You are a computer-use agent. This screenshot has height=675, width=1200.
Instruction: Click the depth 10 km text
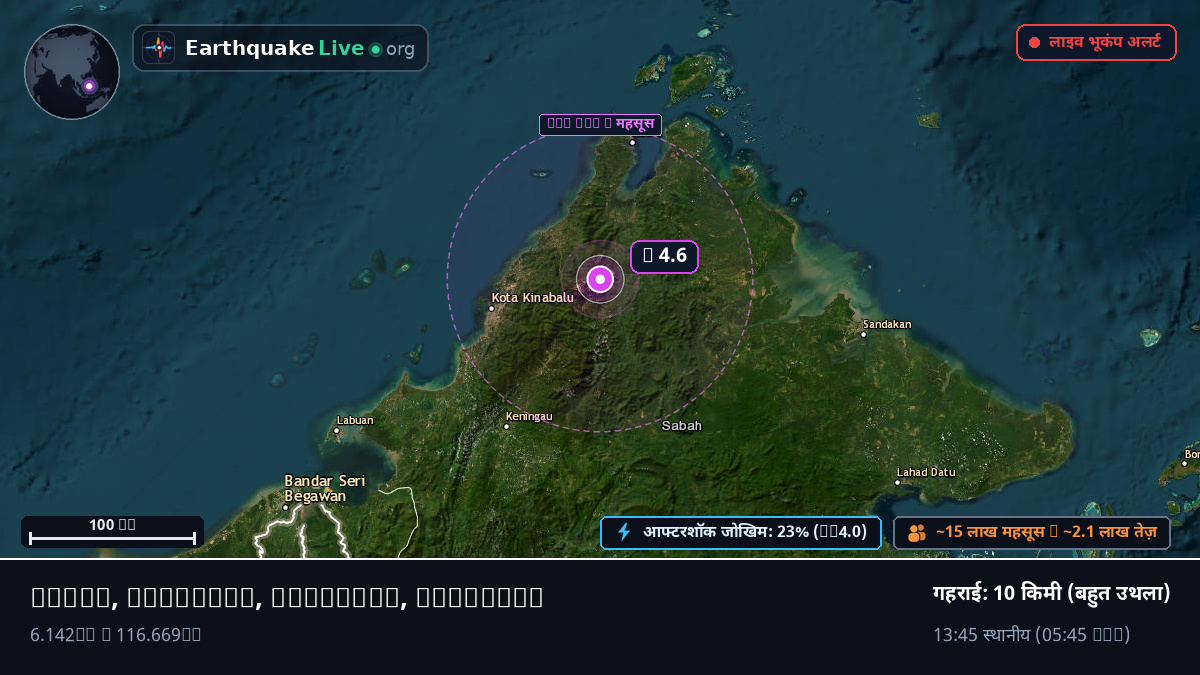(x=1051, y=593)
